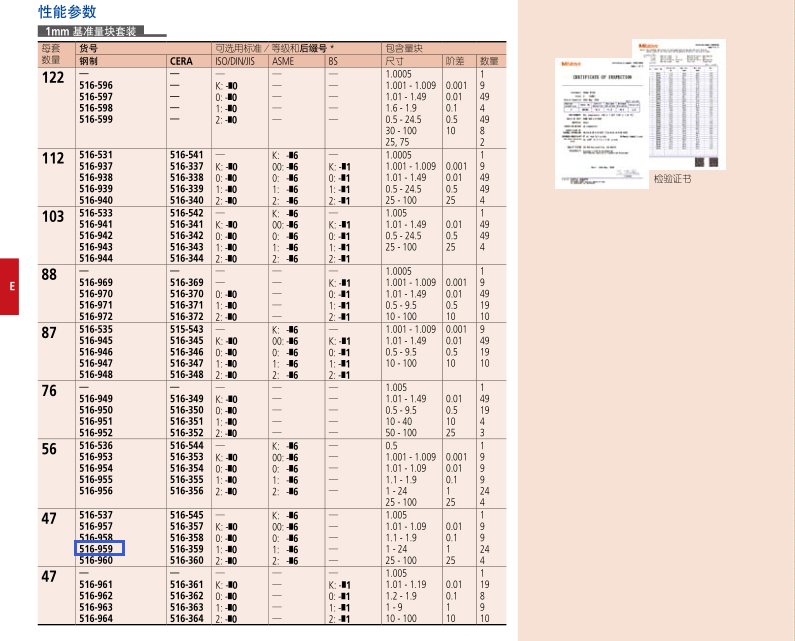Click part number 516-960

[96, 560]
